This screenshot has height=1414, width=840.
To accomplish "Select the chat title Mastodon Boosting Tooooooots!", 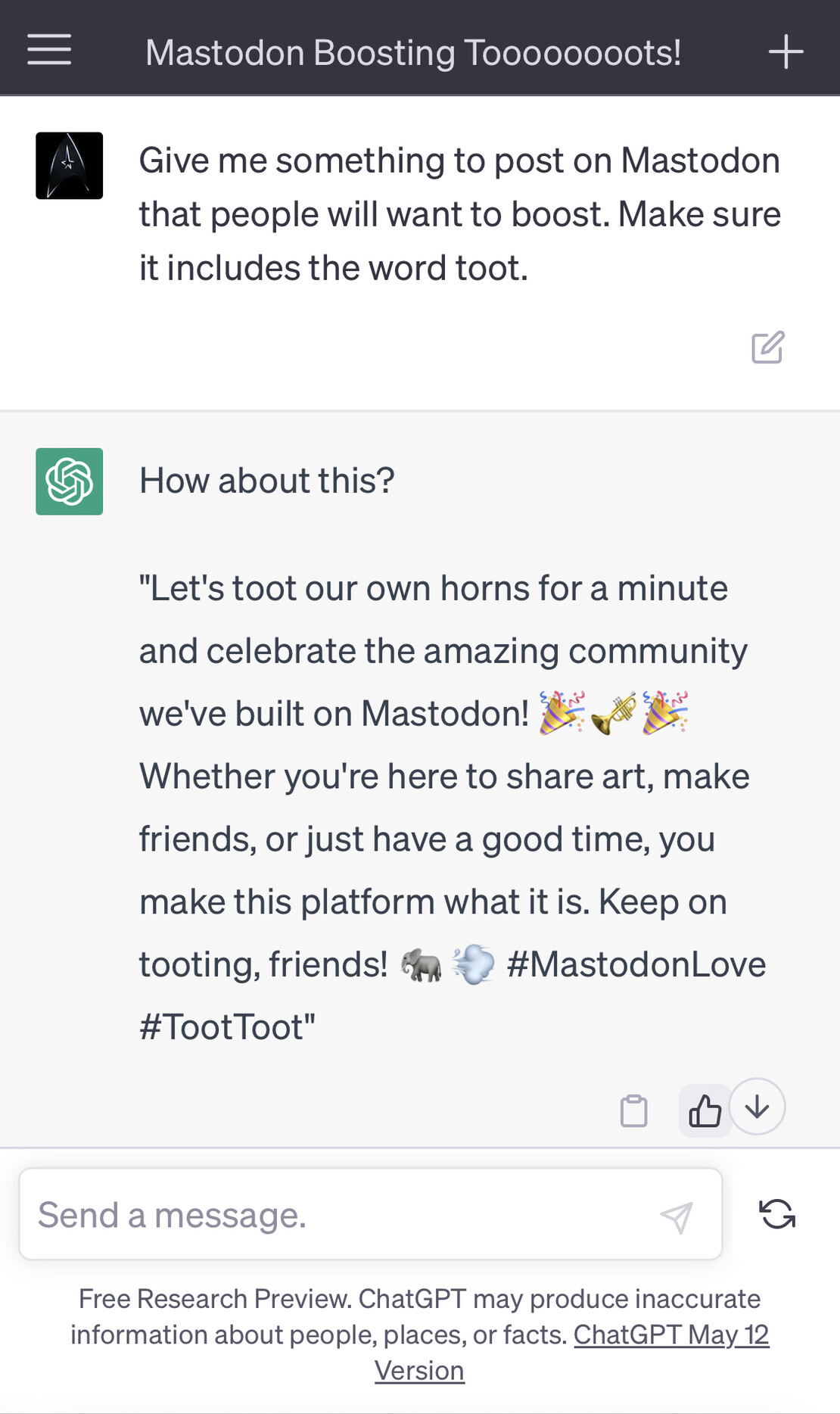I will pos(413,53).
